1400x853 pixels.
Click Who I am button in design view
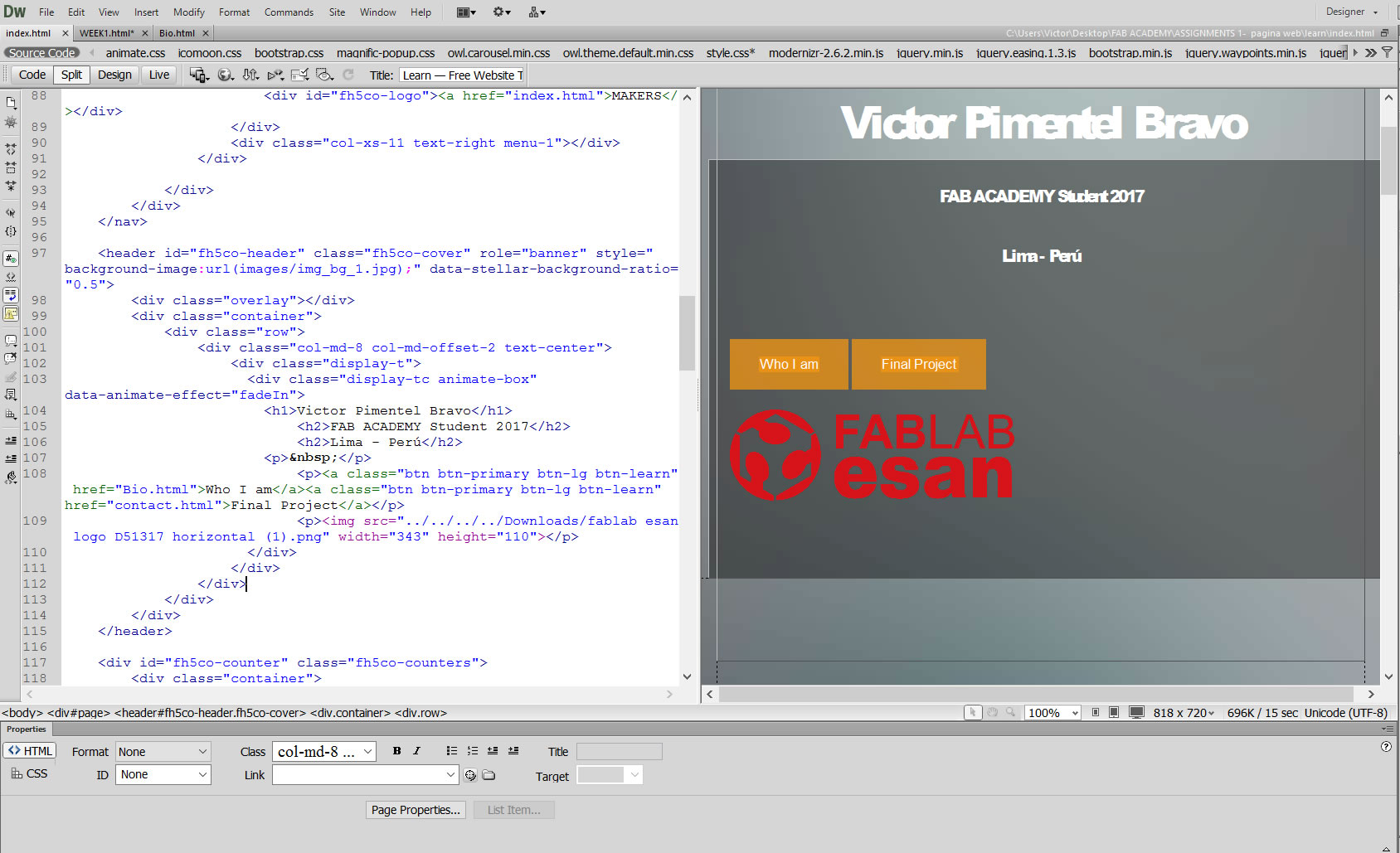tap(789, 364)
